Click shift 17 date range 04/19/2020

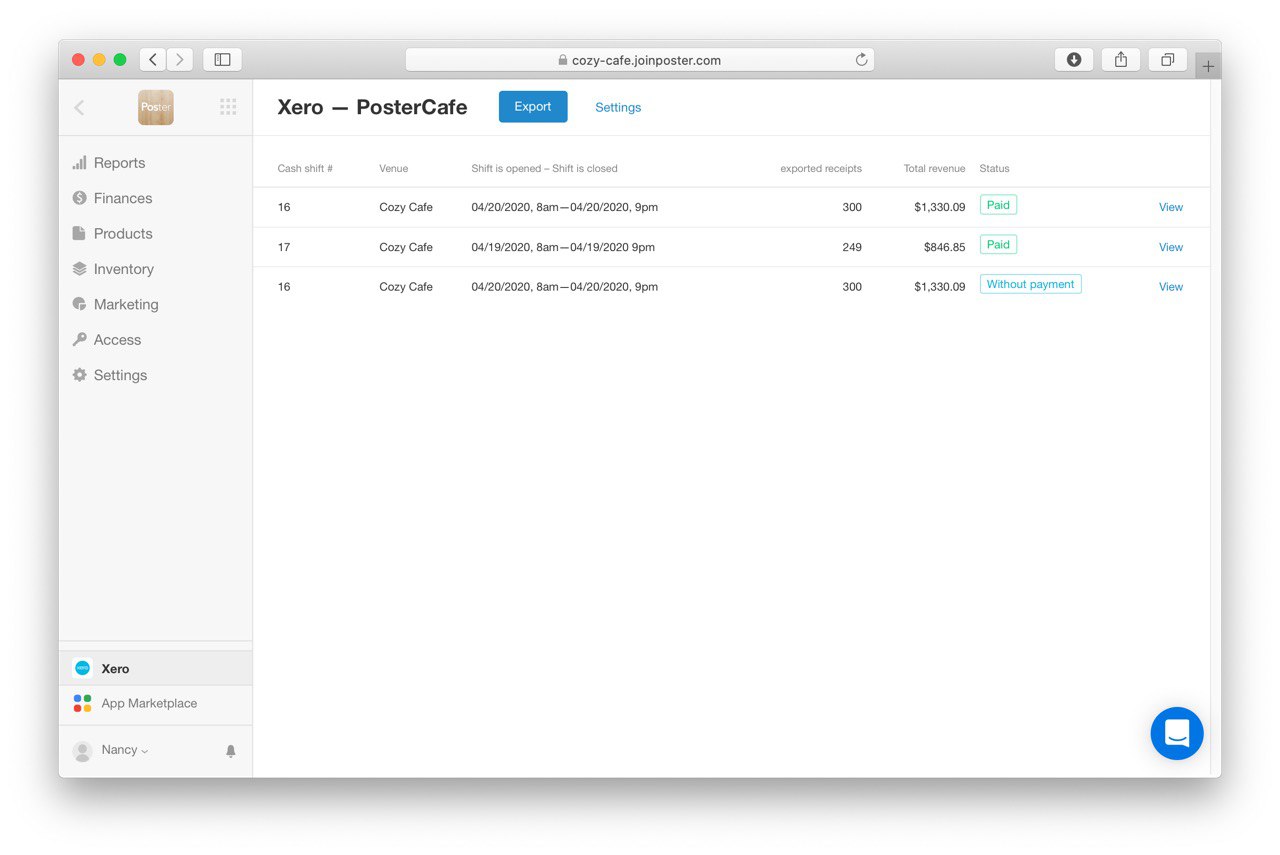tap(563, 247)
